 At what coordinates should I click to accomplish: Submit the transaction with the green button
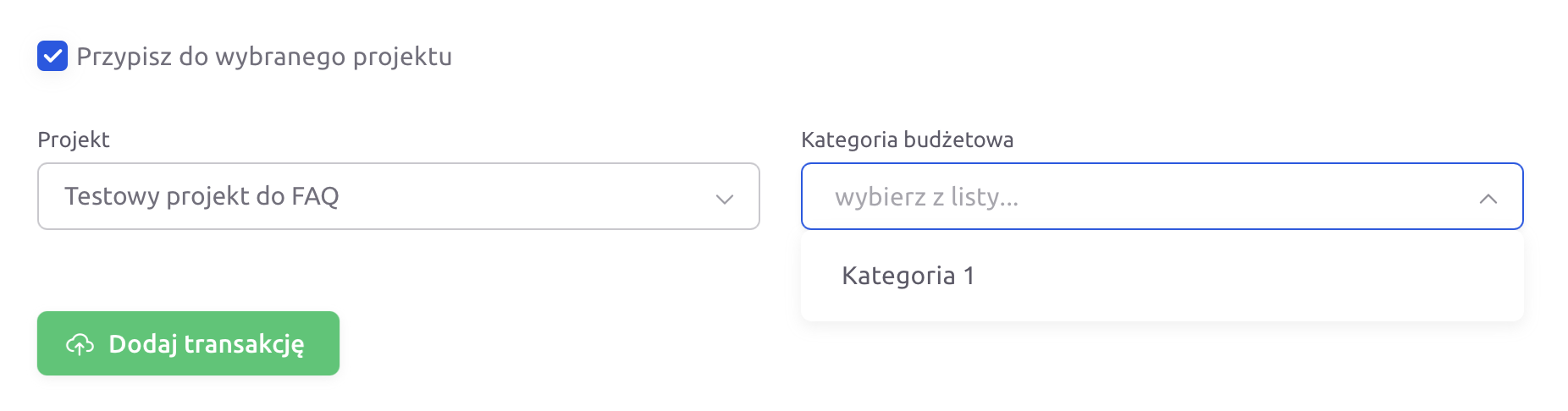pyautogui.click(x=188, y=343)
